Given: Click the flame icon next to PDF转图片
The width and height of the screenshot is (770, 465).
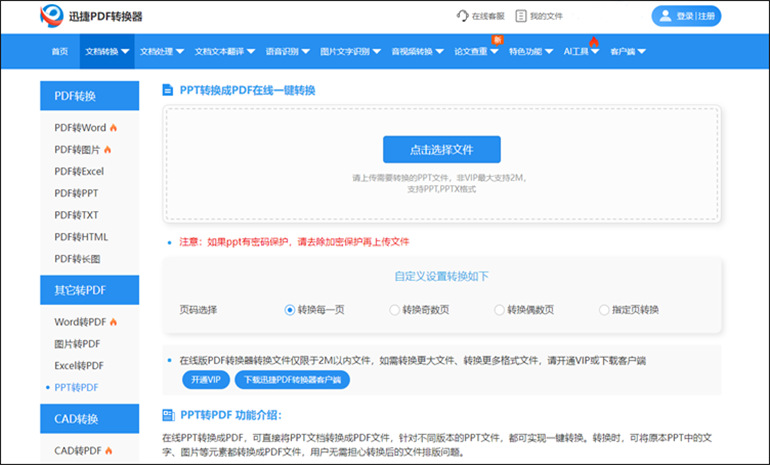Looking at the screenshot, I should point(108,149).
